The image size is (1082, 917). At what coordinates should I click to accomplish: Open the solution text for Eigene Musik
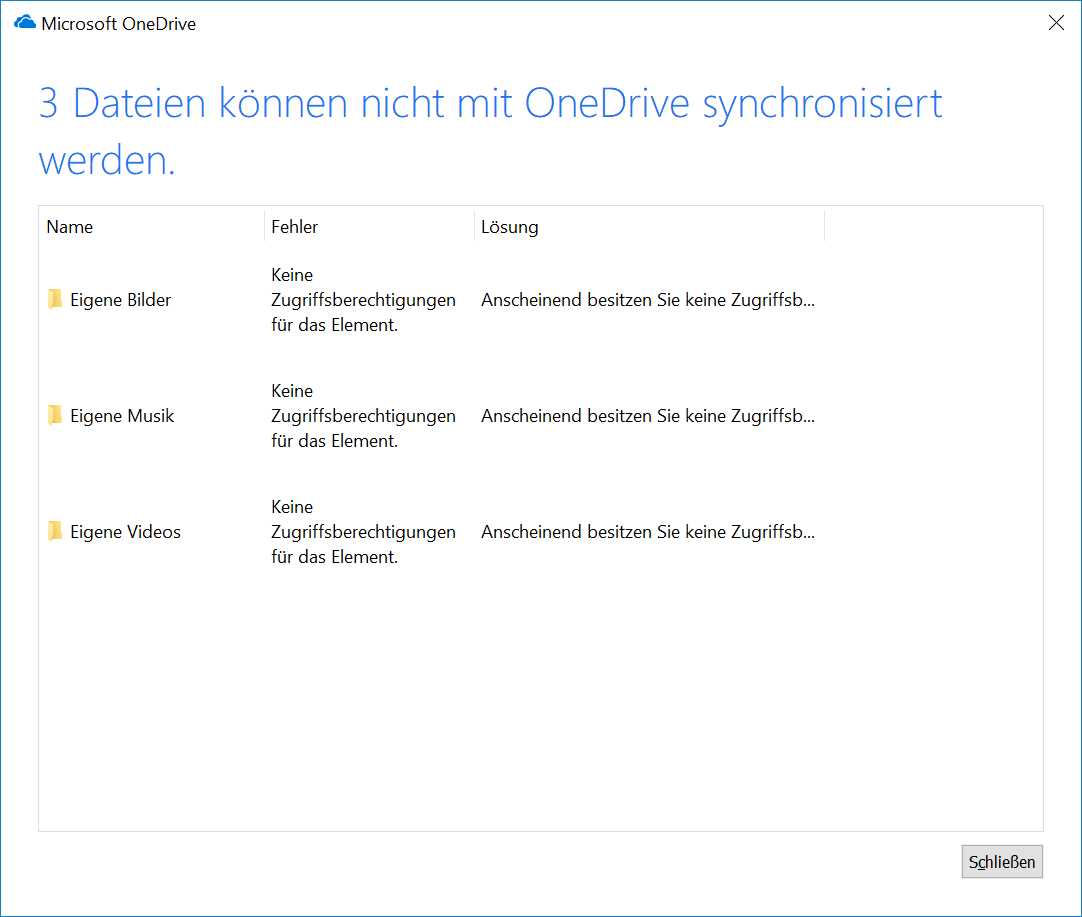click(648, 416)
